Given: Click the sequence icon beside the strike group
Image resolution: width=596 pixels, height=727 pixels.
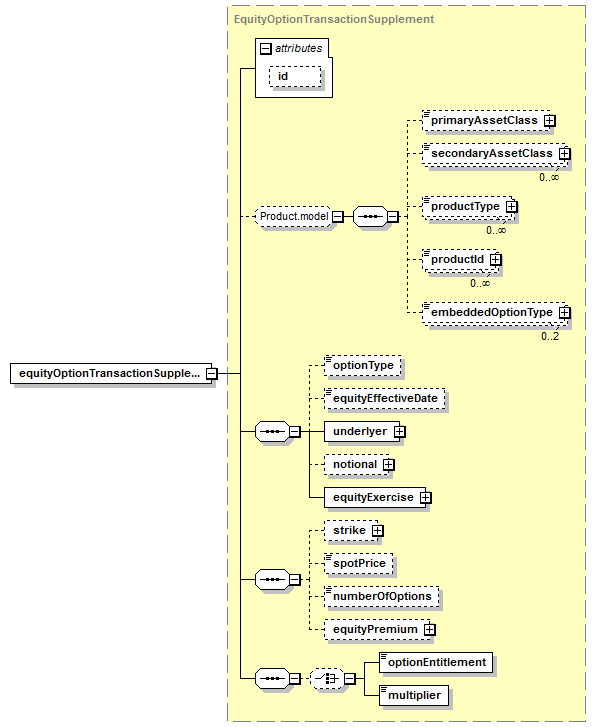Looking at the screenshot, I should (272, 580).
